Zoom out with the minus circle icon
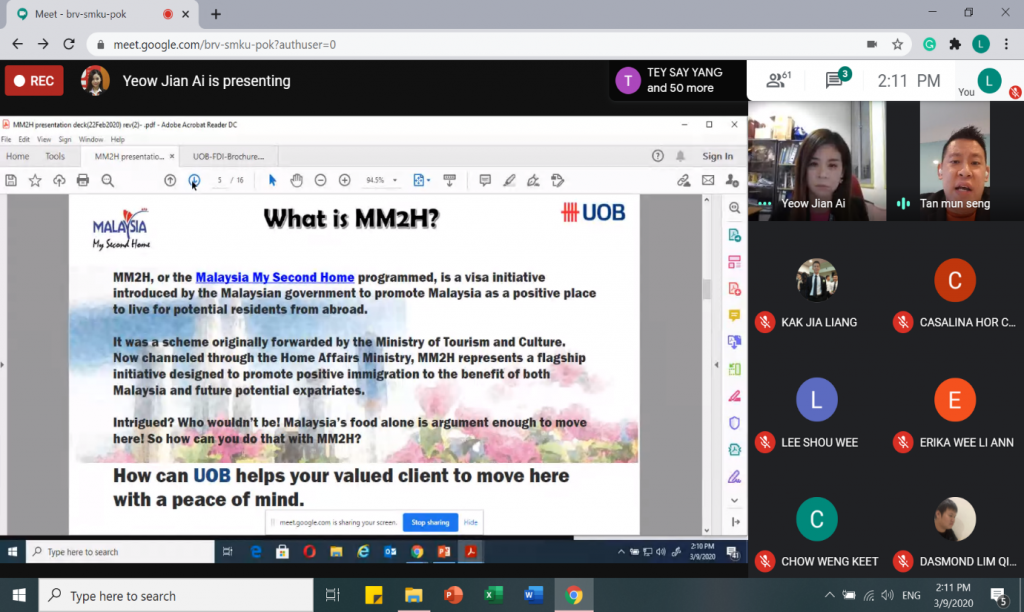Screen dimensions: 1024x612 321,180
